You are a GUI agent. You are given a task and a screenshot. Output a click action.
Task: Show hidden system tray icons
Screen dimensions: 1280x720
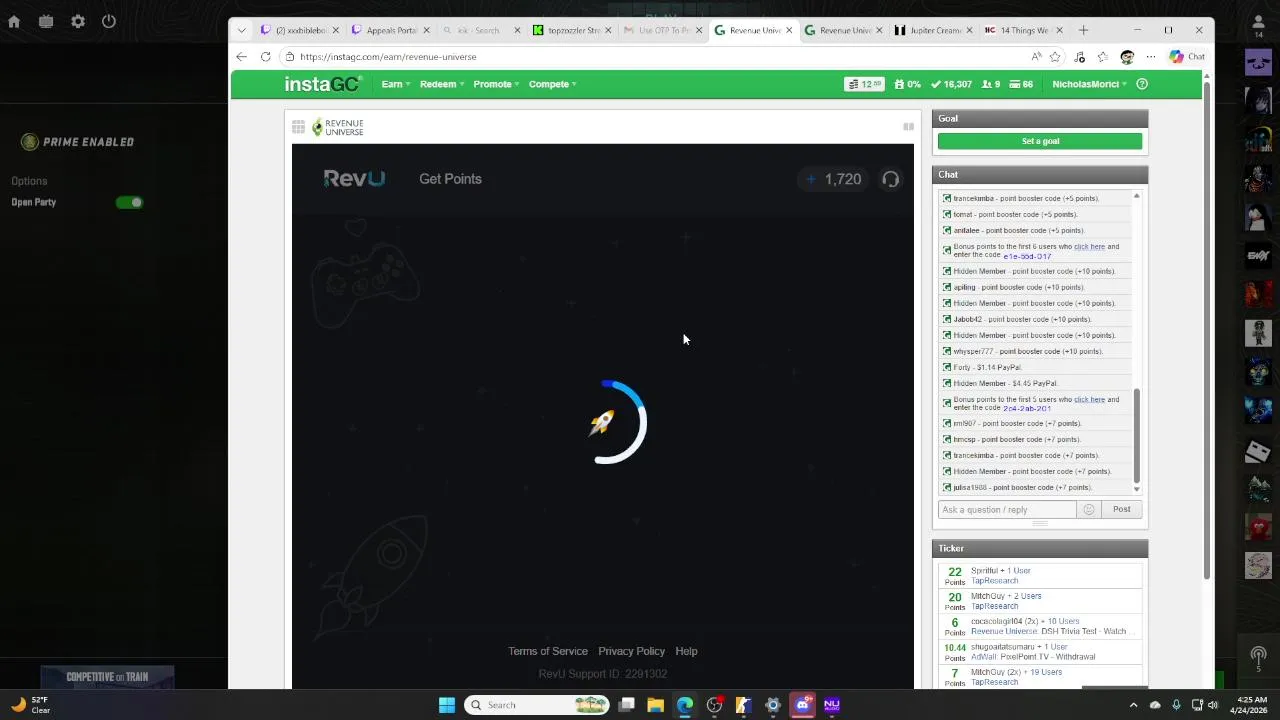(x=1133, y=705)
